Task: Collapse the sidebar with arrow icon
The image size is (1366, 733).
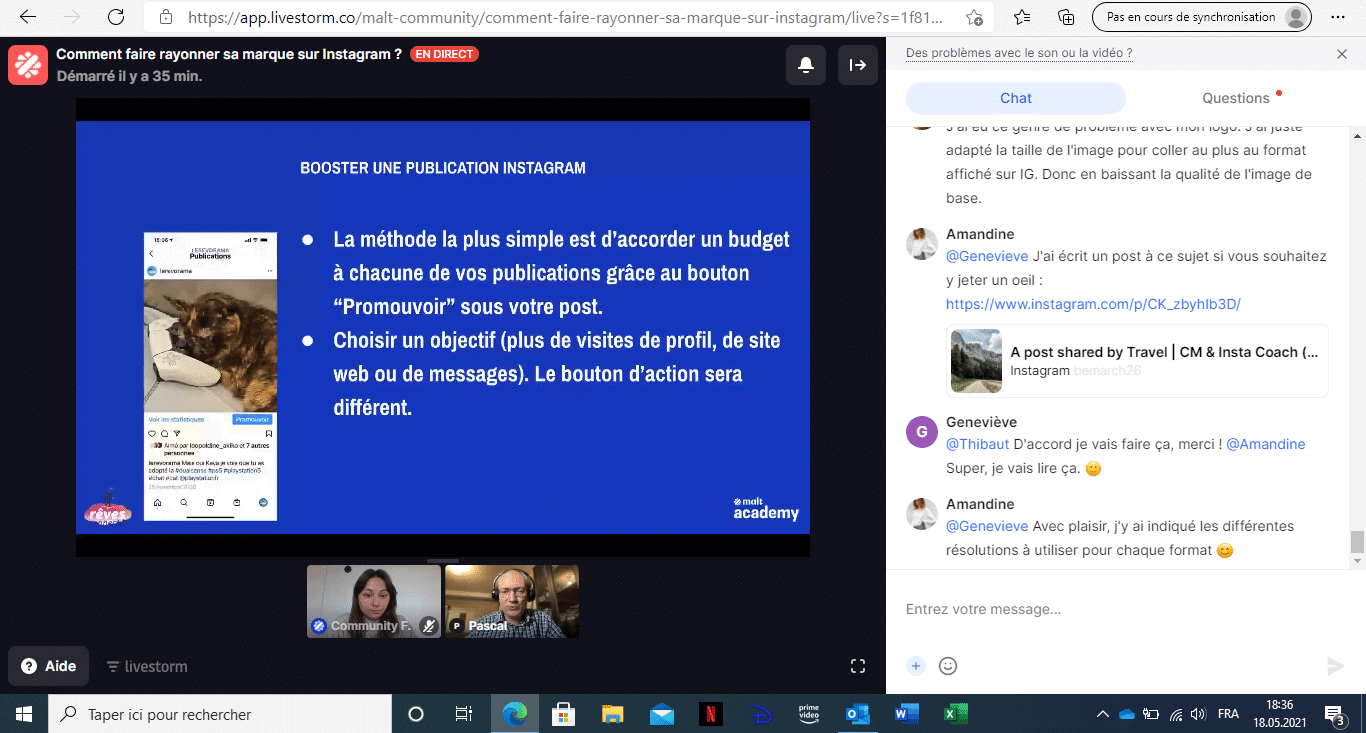Action: (x=857, y=65)
